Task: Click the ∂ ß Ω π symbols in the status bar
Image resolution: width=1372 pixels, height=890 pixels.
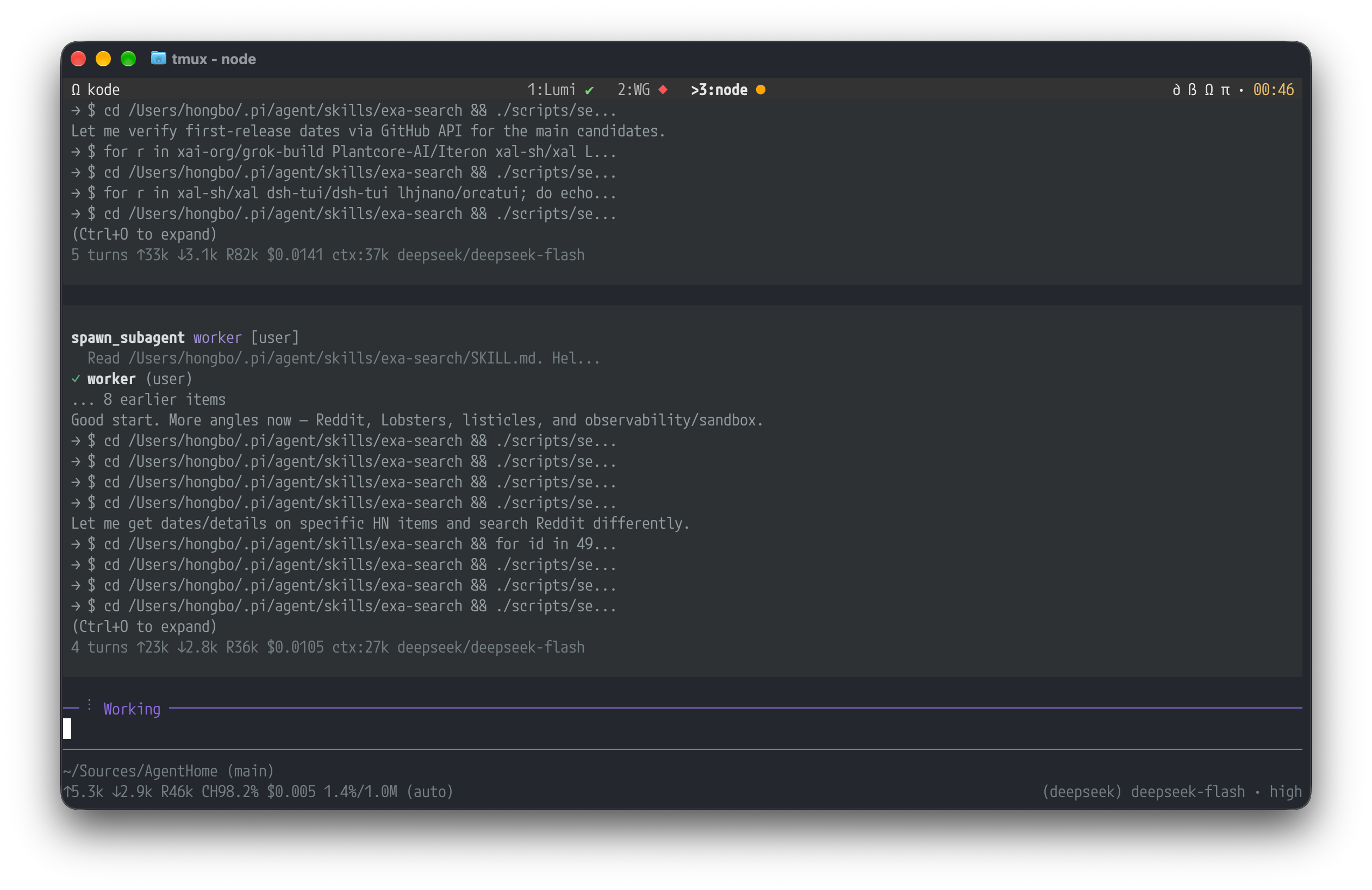Action: click(x=1201, y=90)
